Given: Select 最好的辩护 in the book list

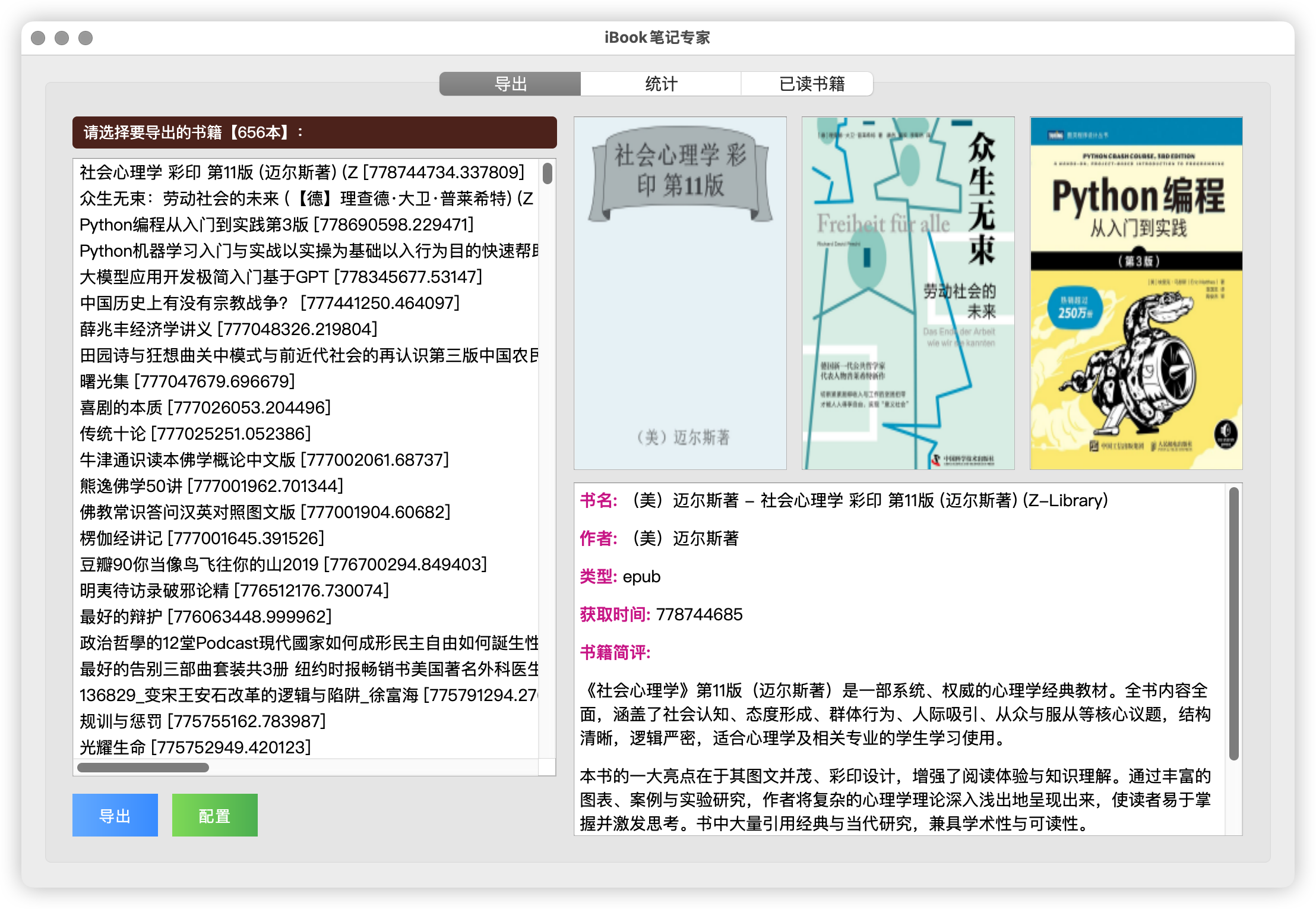Looking at the screenshot, I should [205, 617].
